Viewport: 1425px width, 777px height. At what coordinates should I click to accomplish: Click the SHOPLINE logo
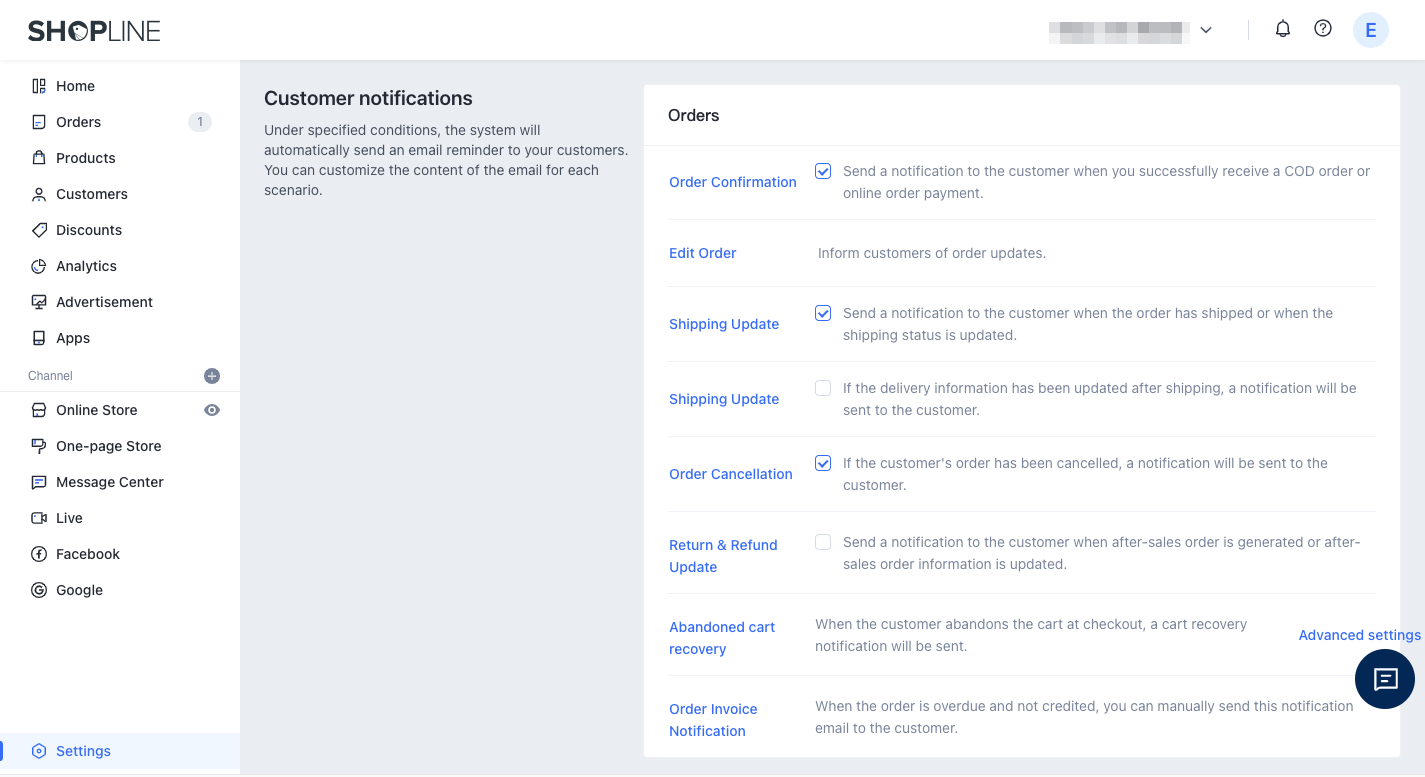click(x=94, y=31)
